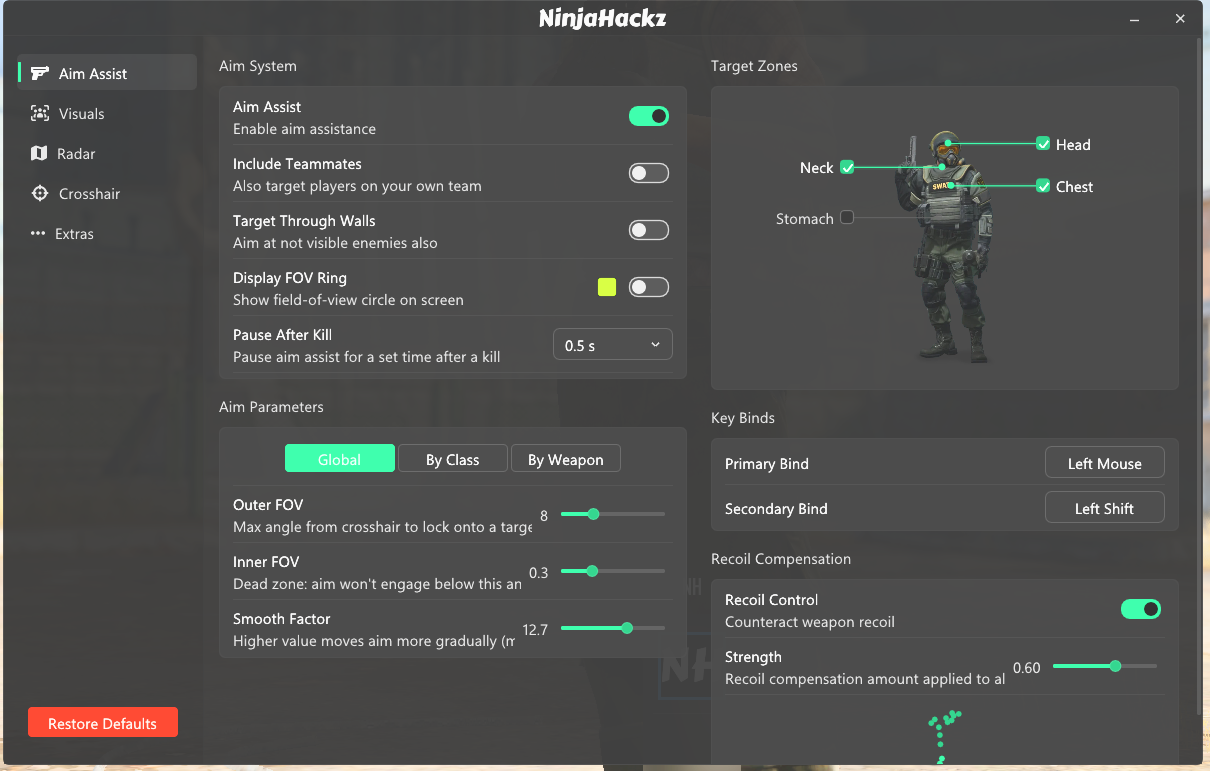The width and height of the screenshot is (1210, 771).
Task: Click Outer FOV value 8
Action: coord(544,516)
